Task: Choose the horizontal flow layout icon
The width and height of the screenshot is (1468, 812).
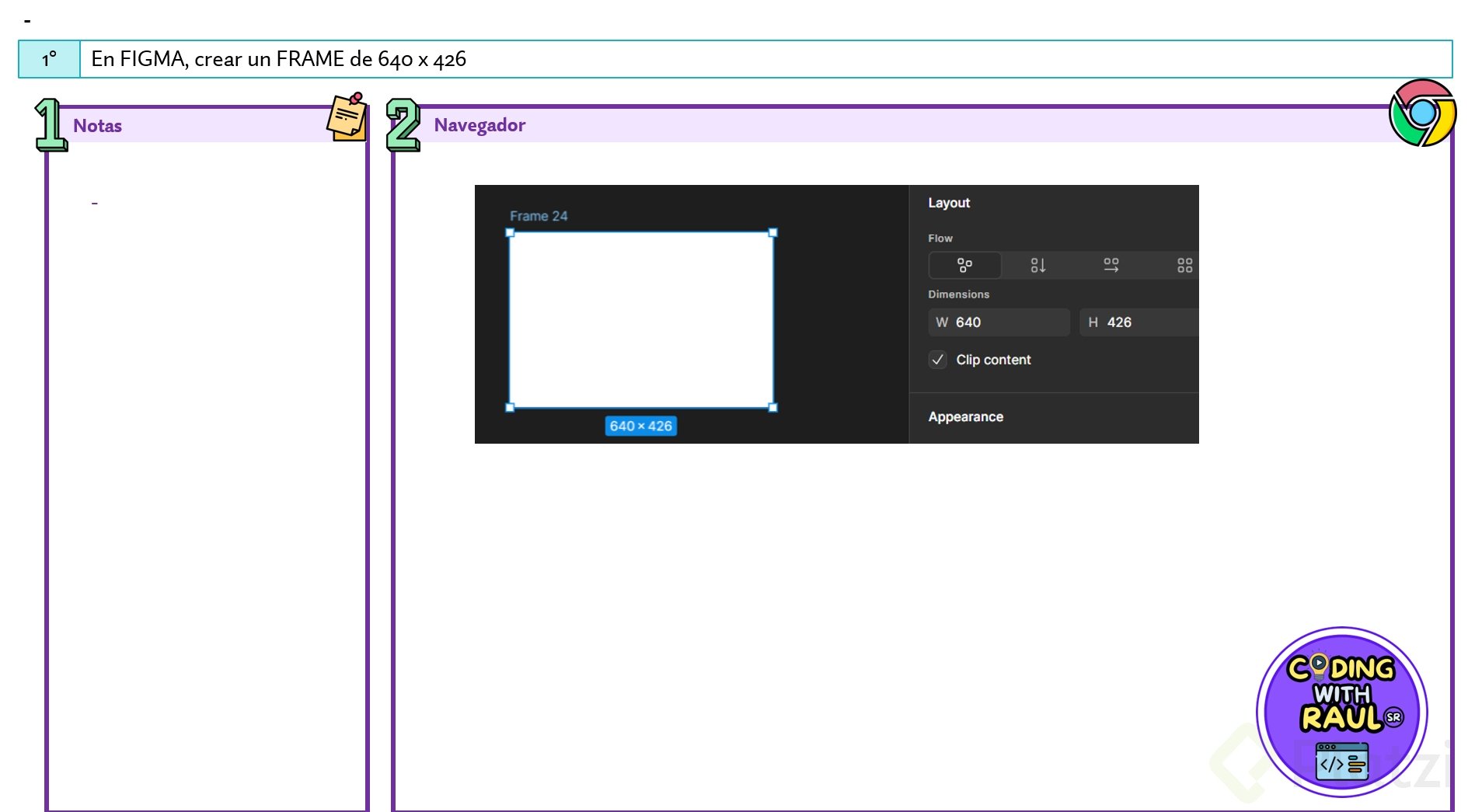Action: [x=1111, y=266]
